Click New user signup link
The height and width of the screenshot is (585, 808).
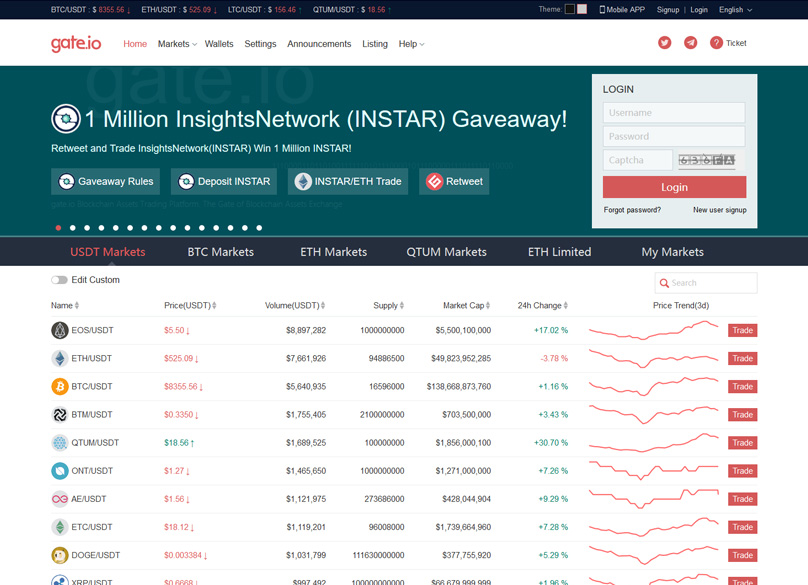719,210
